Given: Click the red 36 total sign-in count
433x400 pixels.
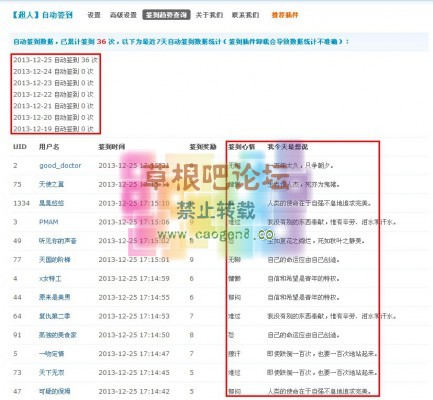Looking at the screenshot, I should [x=101, y=42].
